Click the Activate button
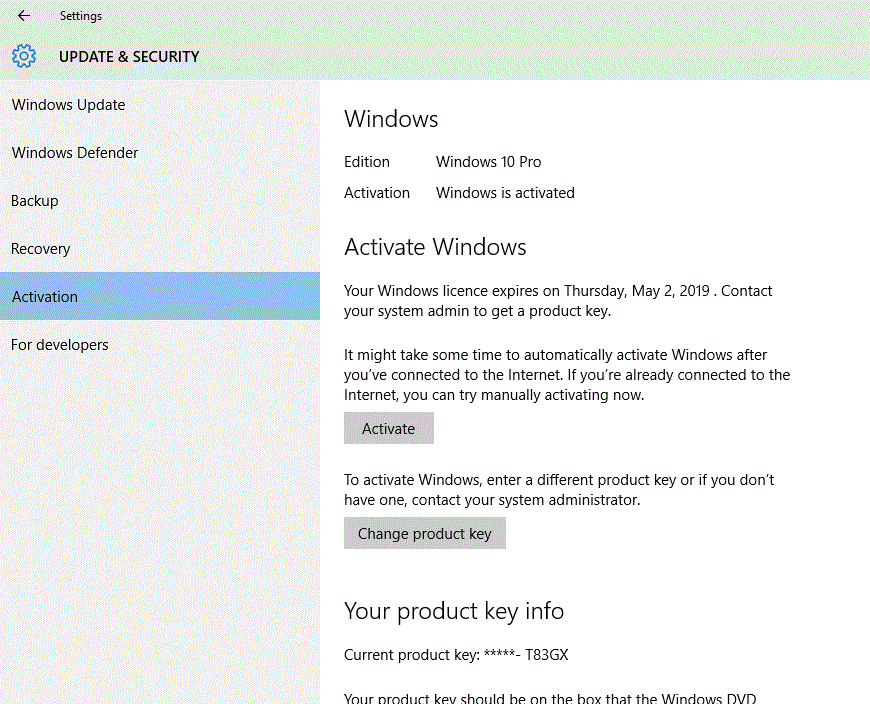This screenshot has width=870, height=704. (x=388, y=428)
